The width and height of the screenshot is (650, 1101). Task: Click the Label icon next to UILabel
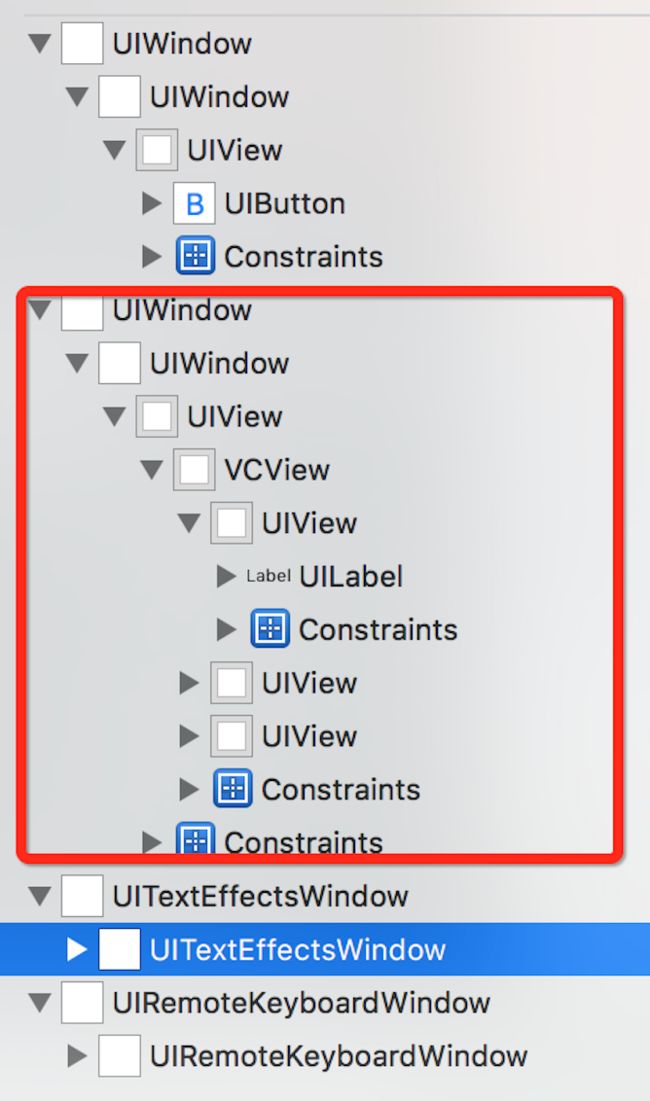point(268,576)
